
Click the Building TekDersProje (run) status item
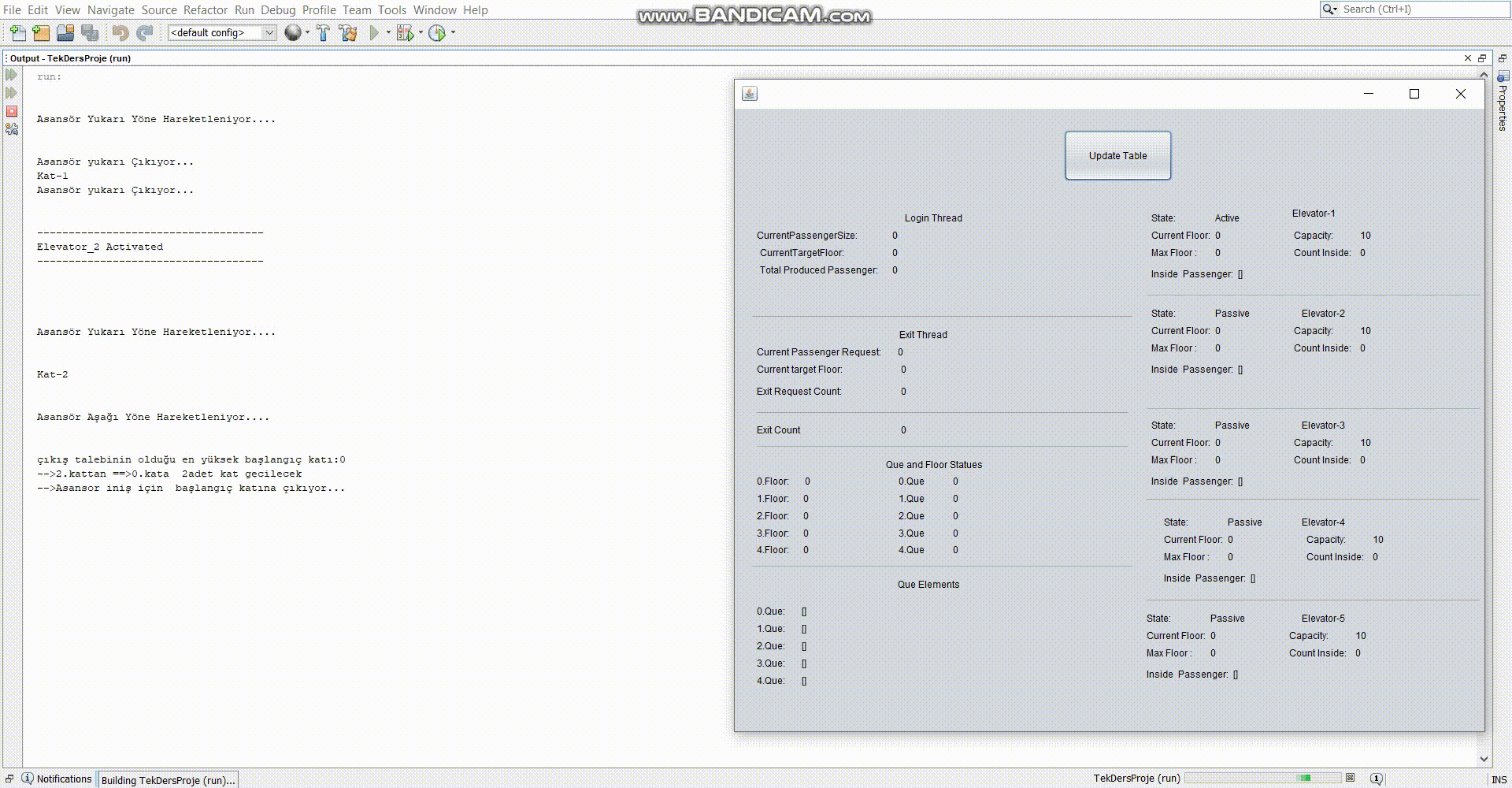(168, 780)
